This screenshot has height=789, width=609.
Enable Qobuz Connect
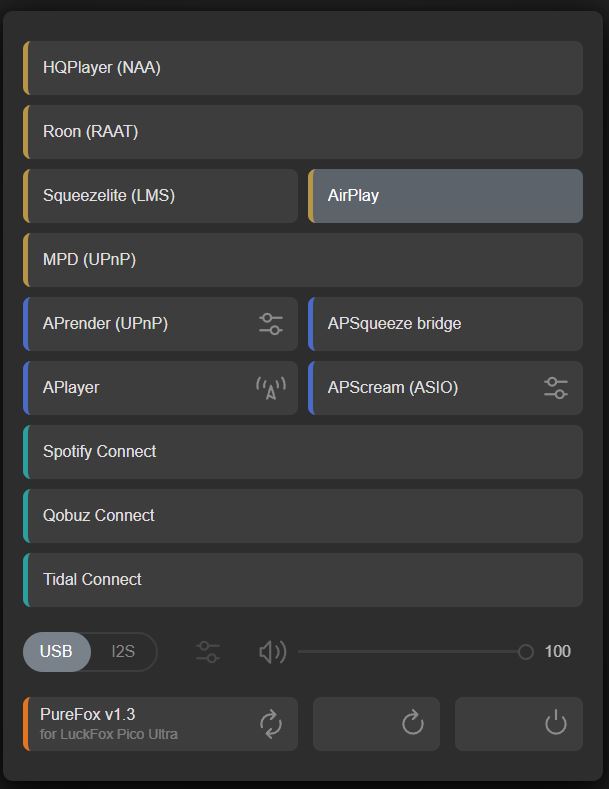coord(302,516)
